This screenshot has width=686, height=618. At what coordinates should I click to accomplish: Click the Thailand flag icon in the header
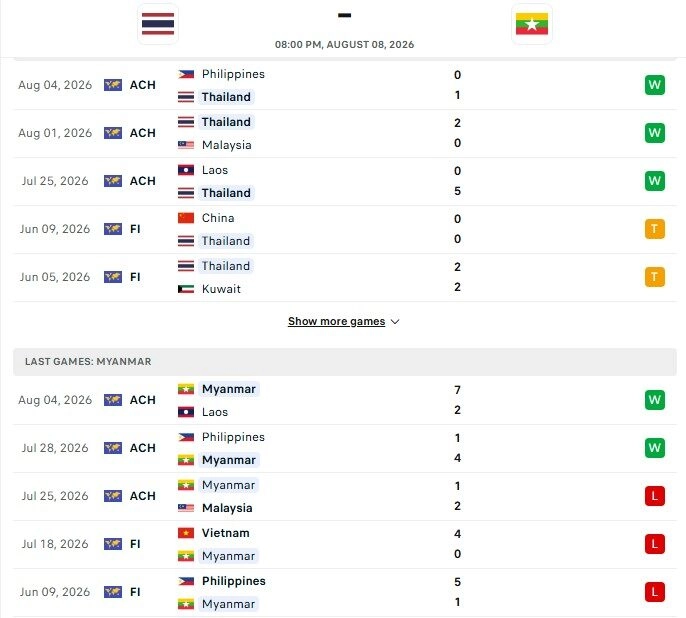[x=158, y=24]
